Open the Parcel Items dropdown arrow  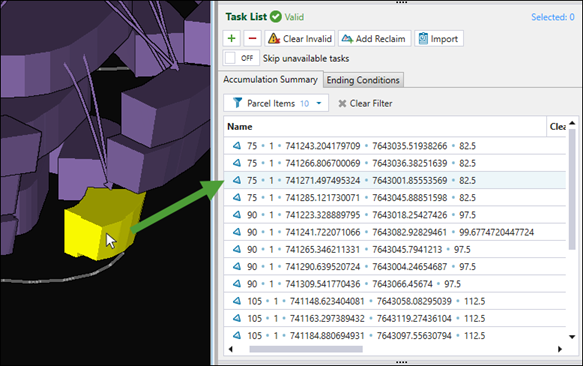[319, 103]
